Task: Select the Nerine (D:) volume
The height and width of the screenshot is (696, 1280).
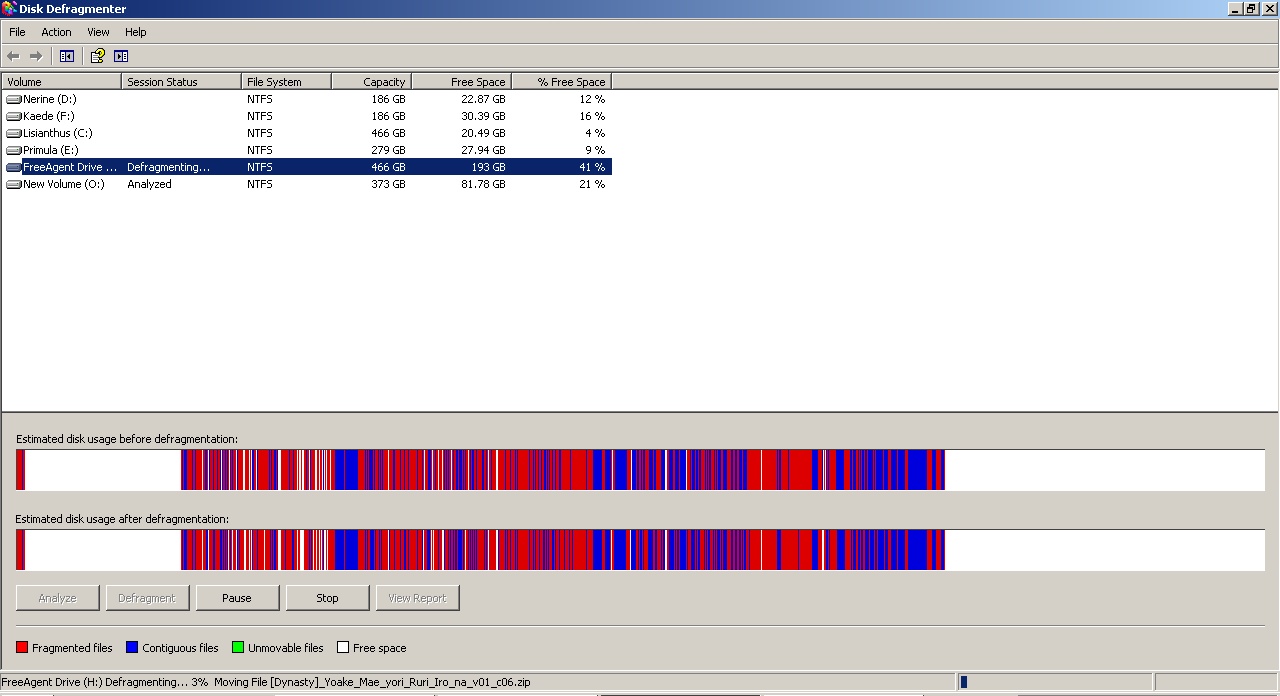Action: 49,99
